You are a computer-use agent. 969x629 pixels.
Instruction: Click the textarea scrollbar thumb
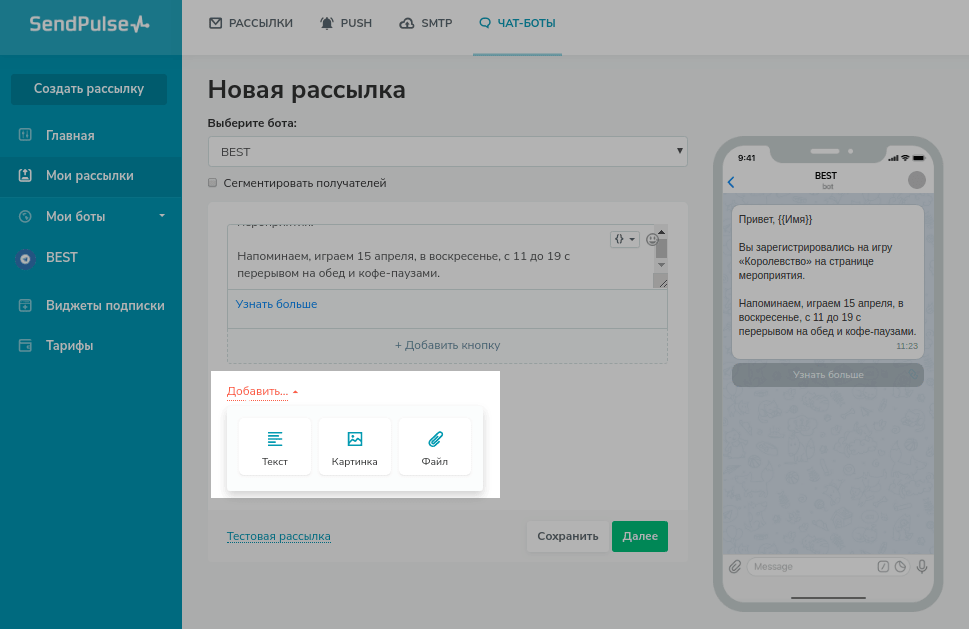tap(661, 248)
